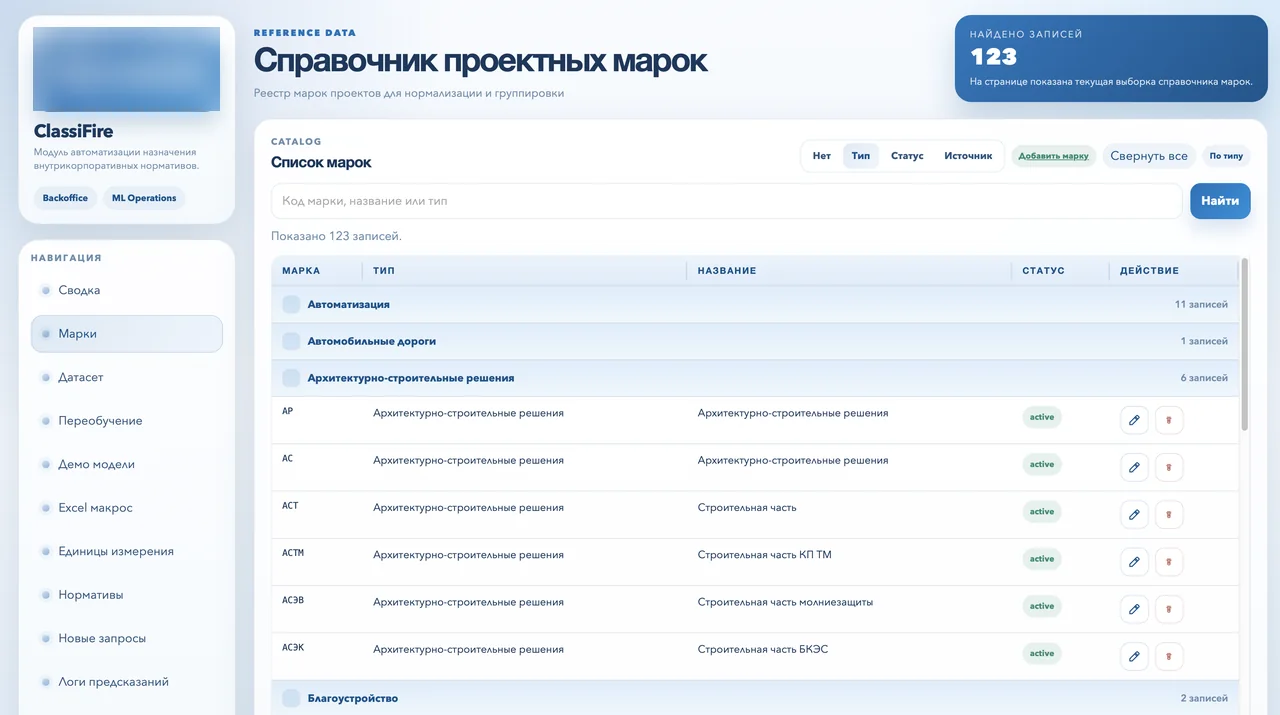Click the Показано 123 записей text
This screenshot has height=715, width=1280.
336,236
